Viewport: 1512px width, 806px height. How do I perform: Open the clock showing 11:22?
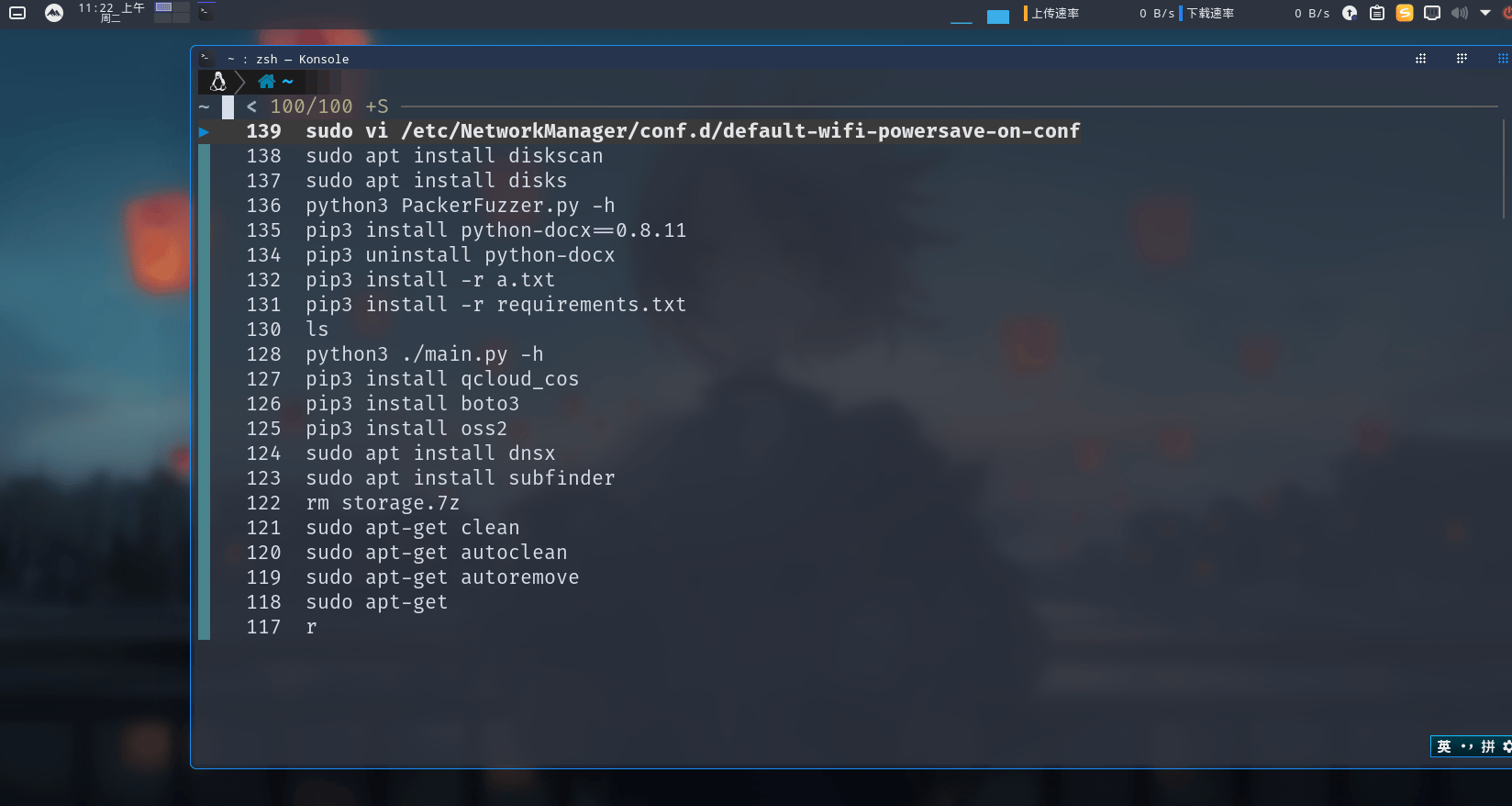[x=110, y=12]
